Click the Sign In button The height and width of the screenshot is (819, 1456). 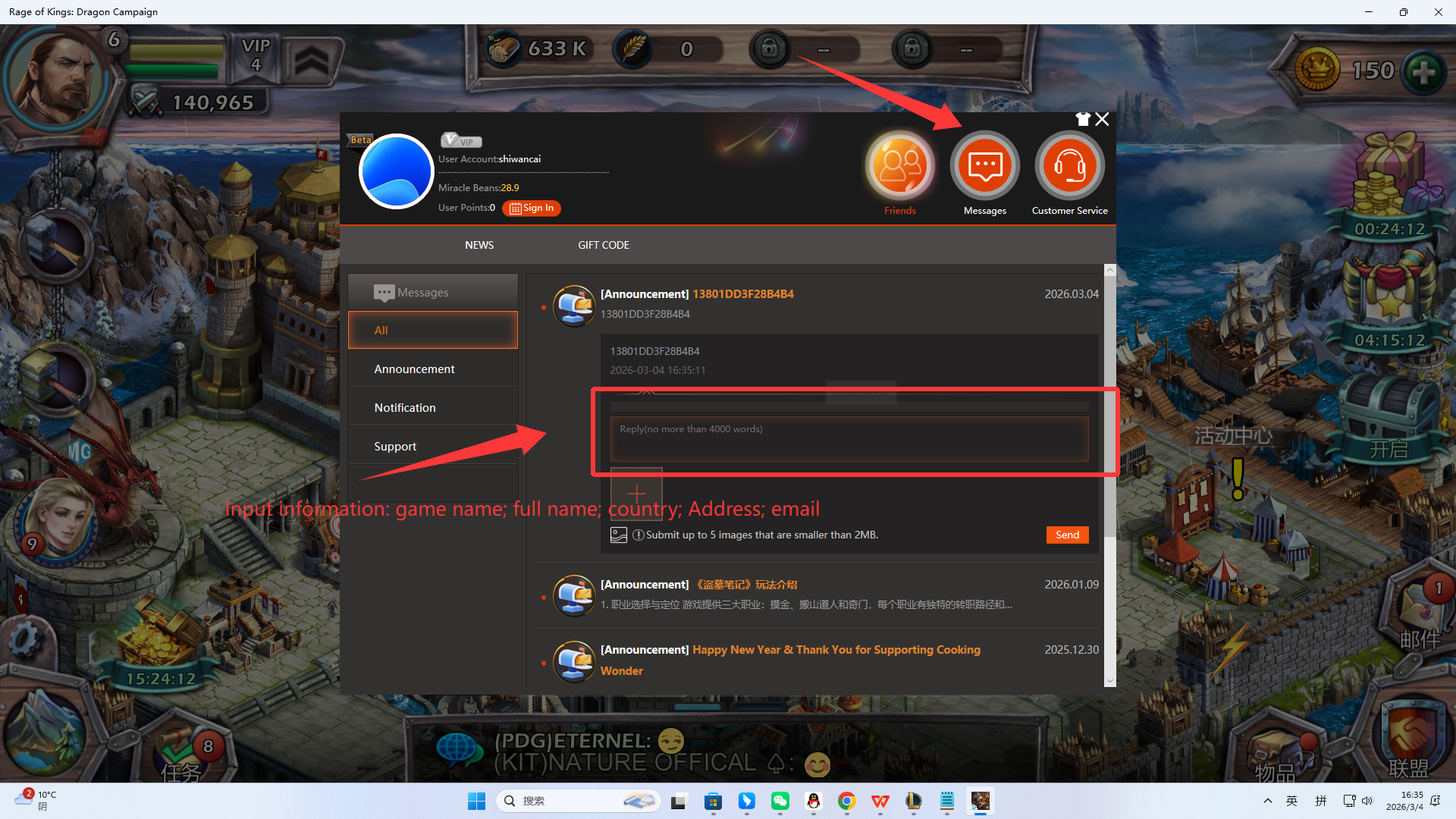[x=532, y=208]
